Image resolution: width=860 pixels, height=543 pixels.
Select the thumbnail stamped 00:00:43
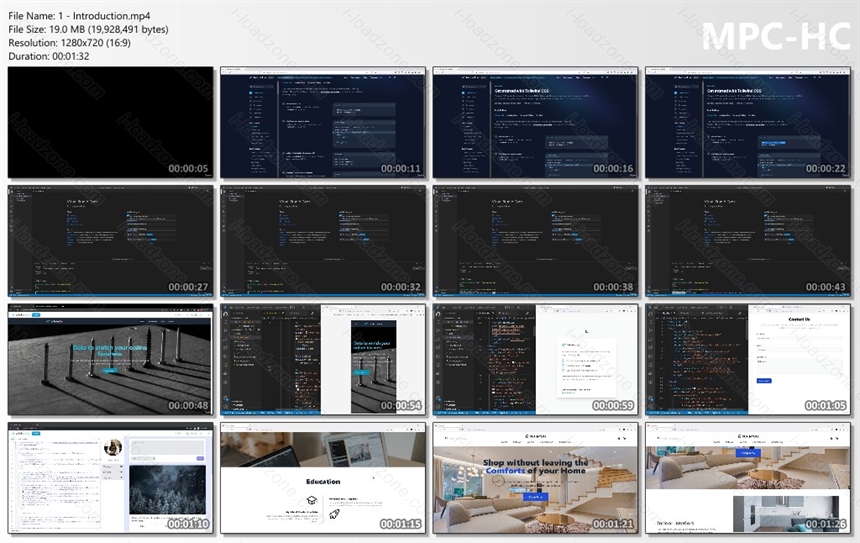tap(748, 241)
